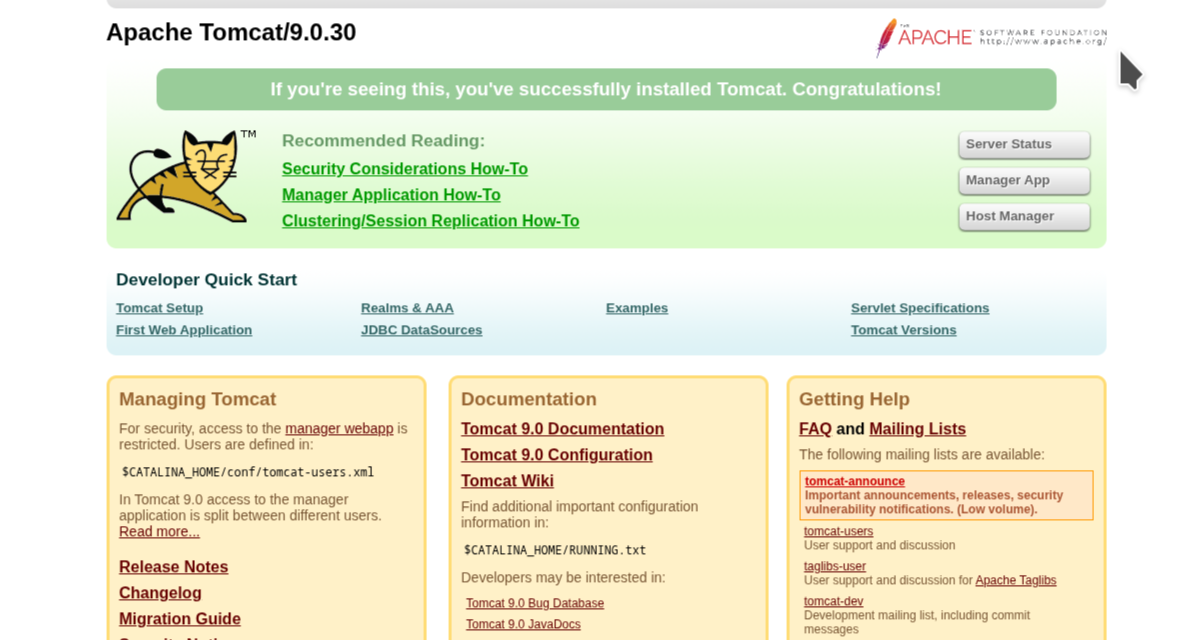Open the FAQ link
This screenshot has height=640, width=1197.
(x=815, y=428)
